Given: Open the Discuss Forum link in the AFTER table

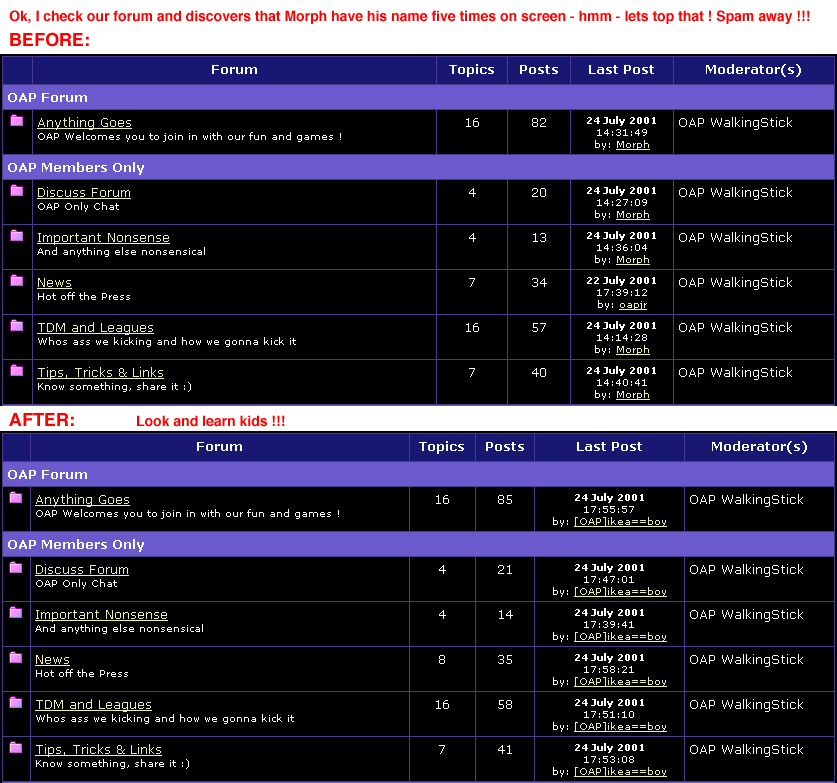Looking at the screenshot, I should (x=82, y=570).
